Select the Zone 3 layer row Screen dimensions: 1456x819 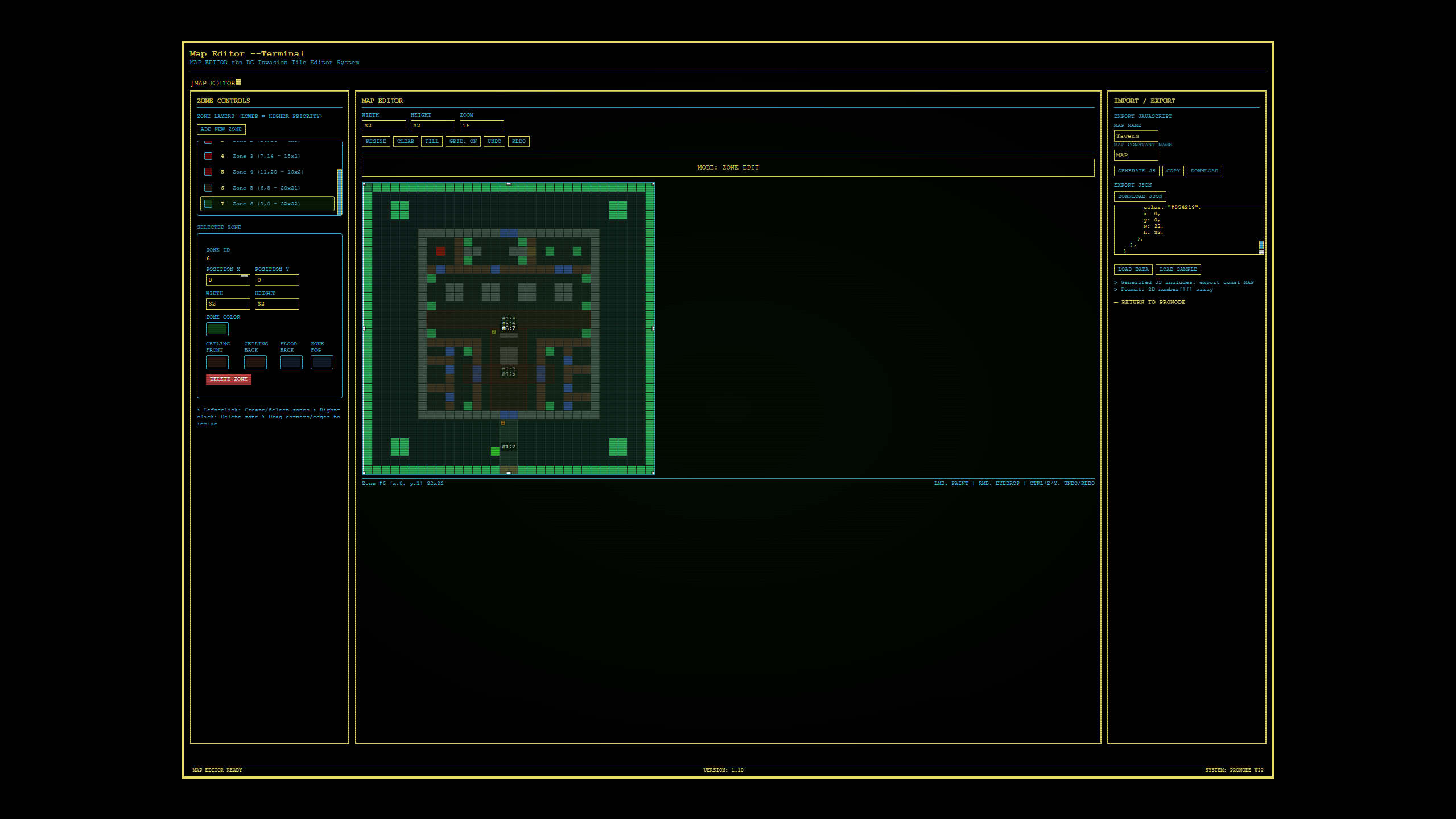tap(267, 156)
